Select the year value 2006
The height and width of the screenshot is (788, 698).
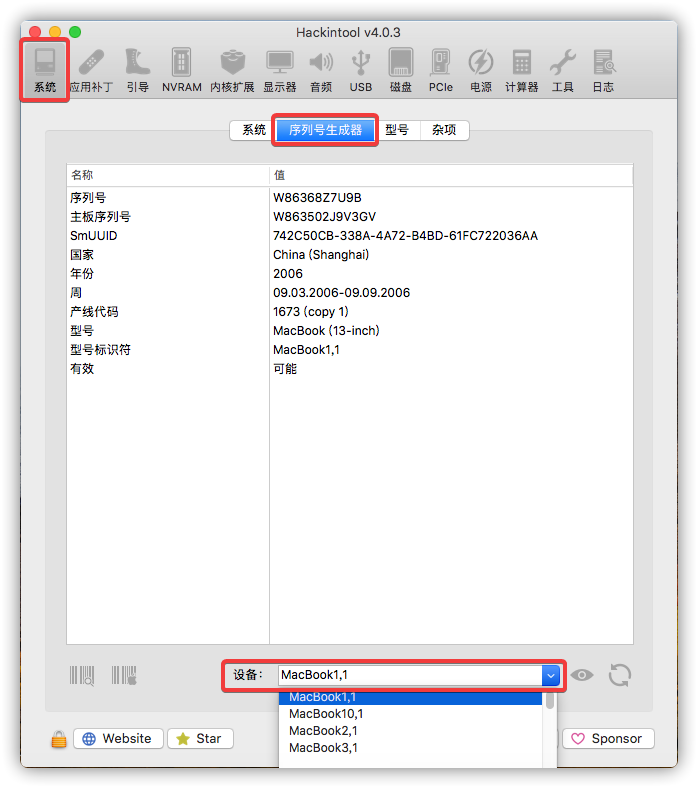pyautogui.click(x=288, y=274)
